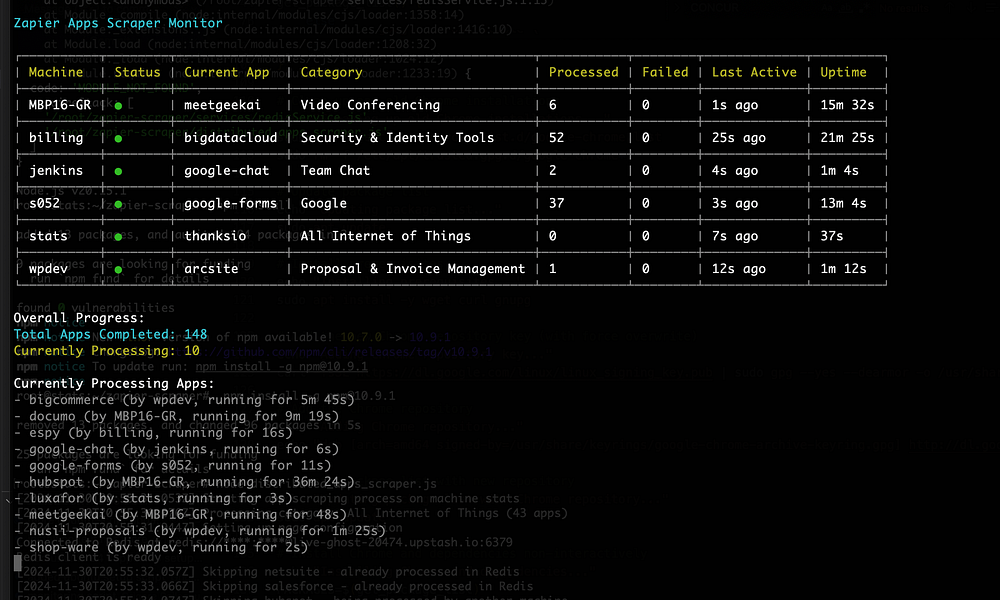
Task: Click the 'Overall Progress:' heading
Action: [79, 318]
